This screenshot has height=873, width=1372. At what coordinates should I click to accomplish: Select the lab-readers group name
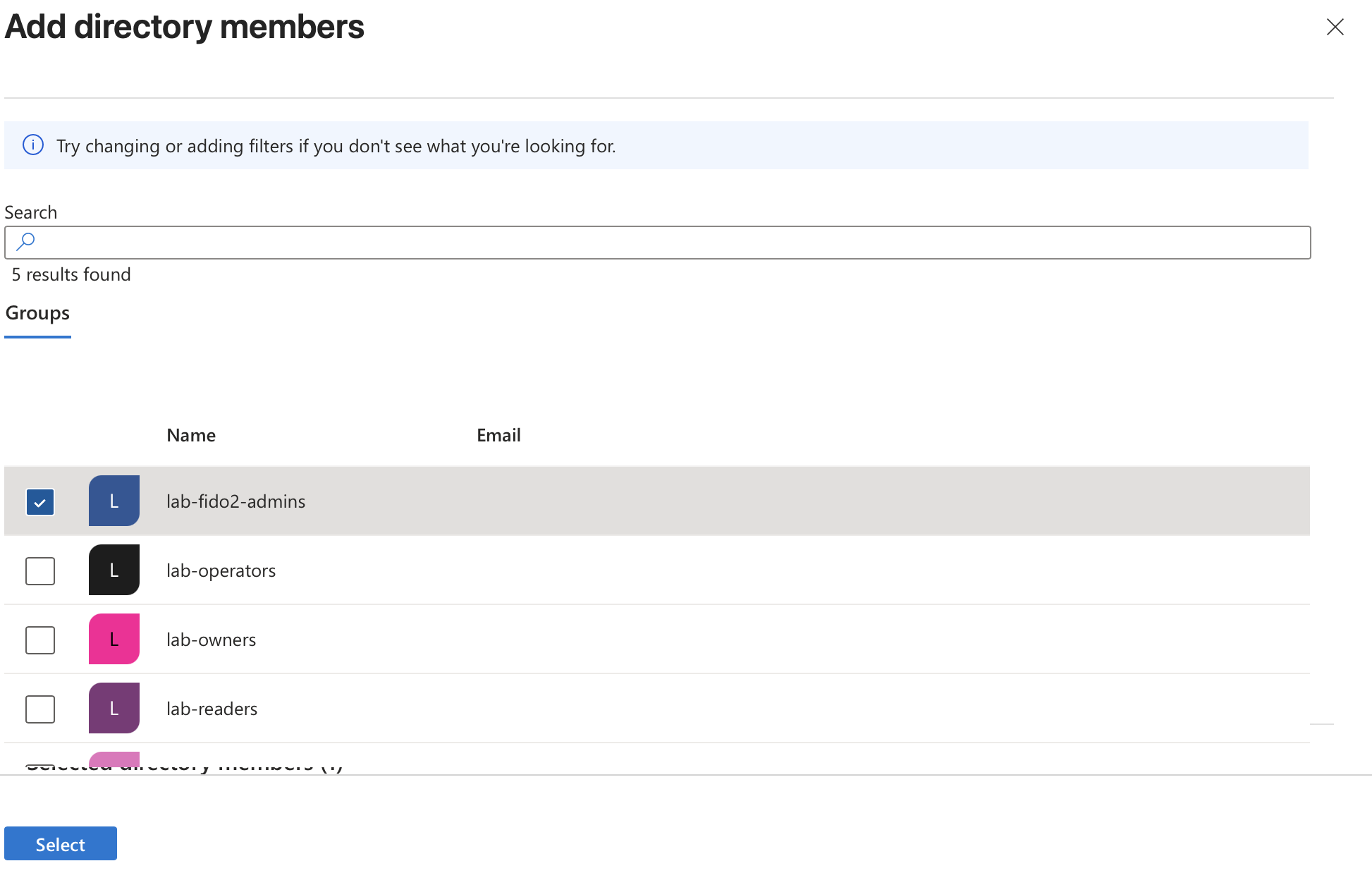[x=212, y=709]
